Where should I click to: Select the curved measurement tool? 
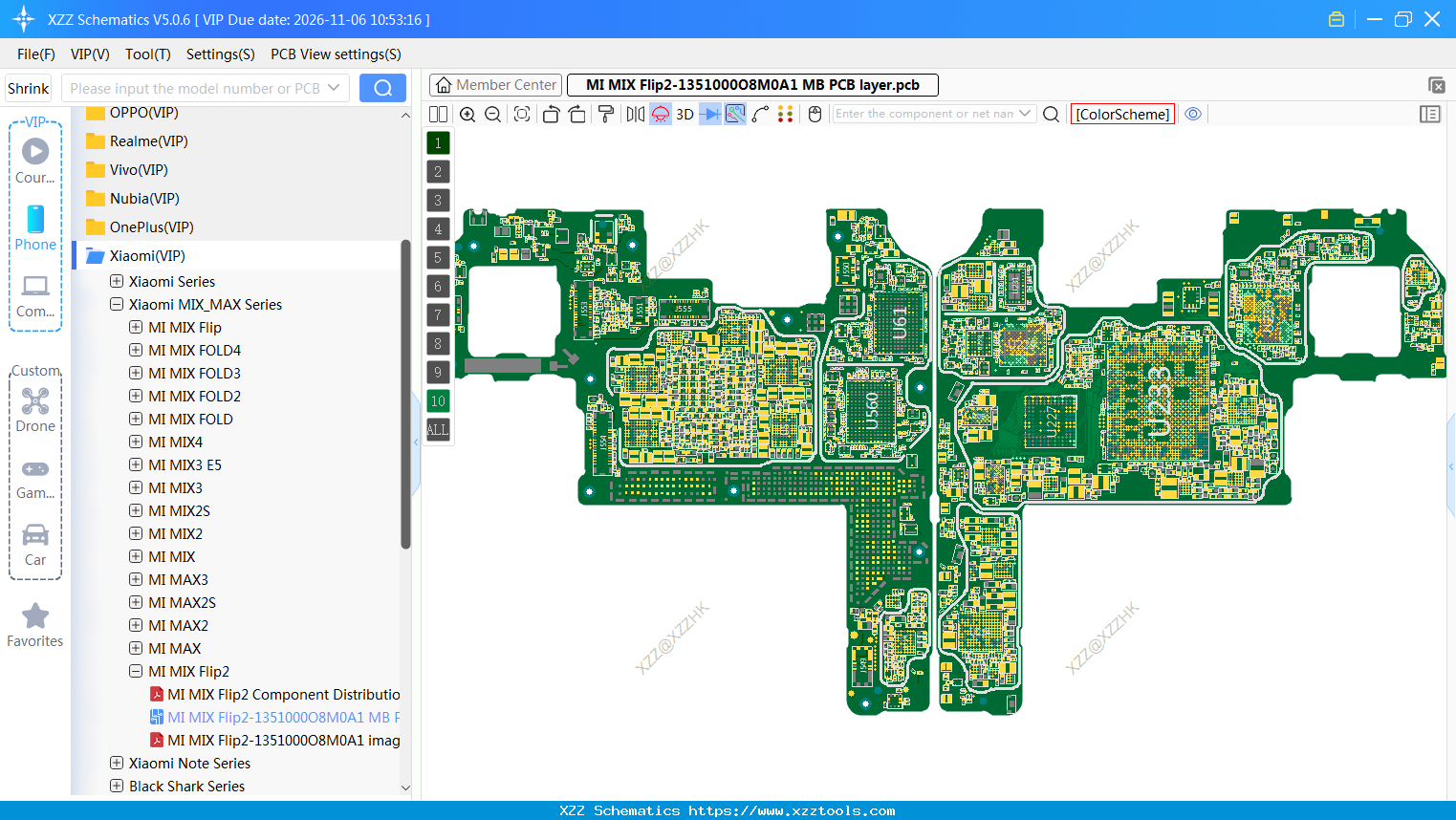760,114
